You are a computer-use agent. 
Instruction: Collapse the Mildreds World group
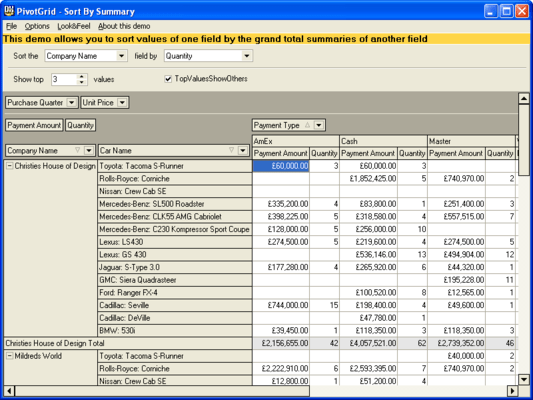(x=10, y=356)
